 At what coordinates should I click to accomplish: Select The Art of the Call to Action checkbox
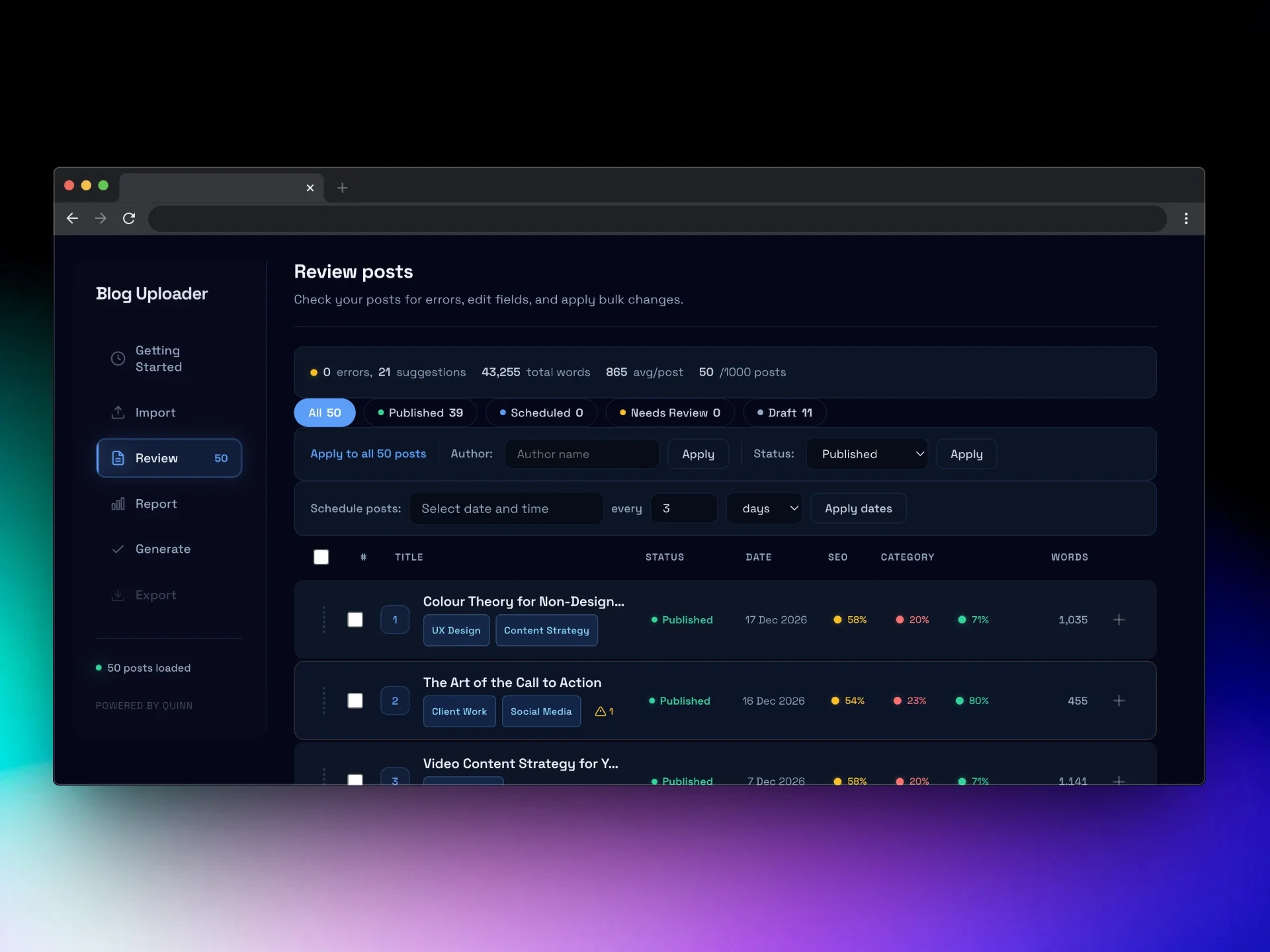[x=355, y=701]
